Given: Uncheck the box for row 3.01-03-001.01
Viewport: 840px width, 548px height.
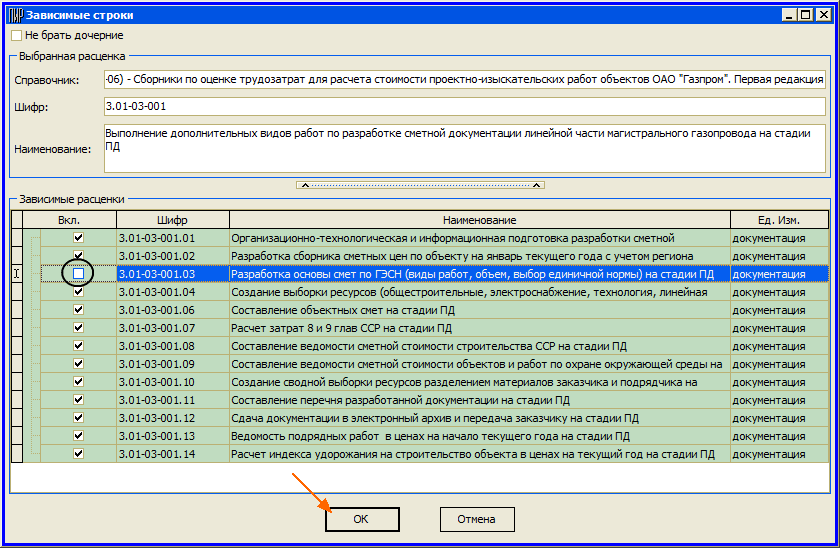Looking at the screenshot, I should (78, 238).
